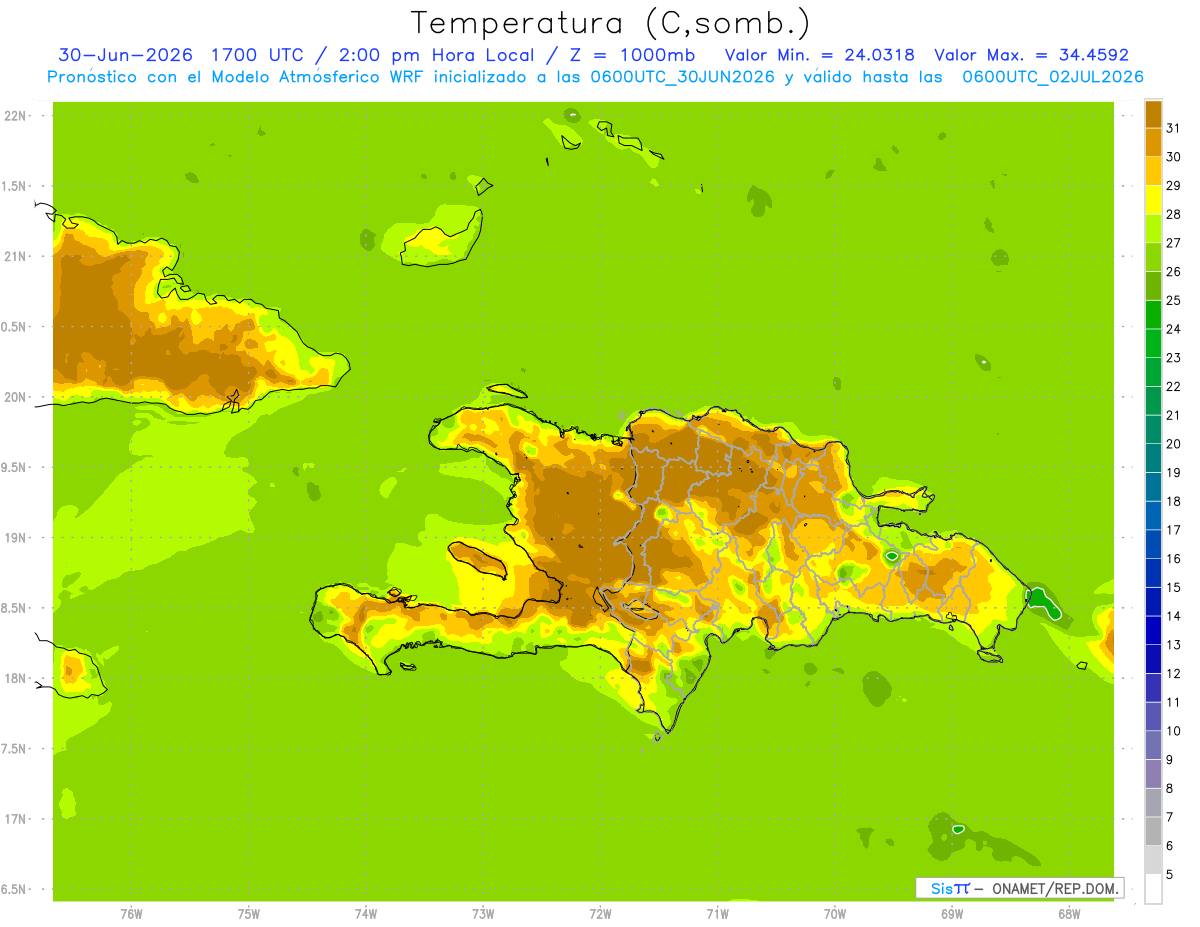Viewport: 1200px width, 927px height.
Task: Click the gray legend band between 6 and 7
Action: tap(1153, 831)
